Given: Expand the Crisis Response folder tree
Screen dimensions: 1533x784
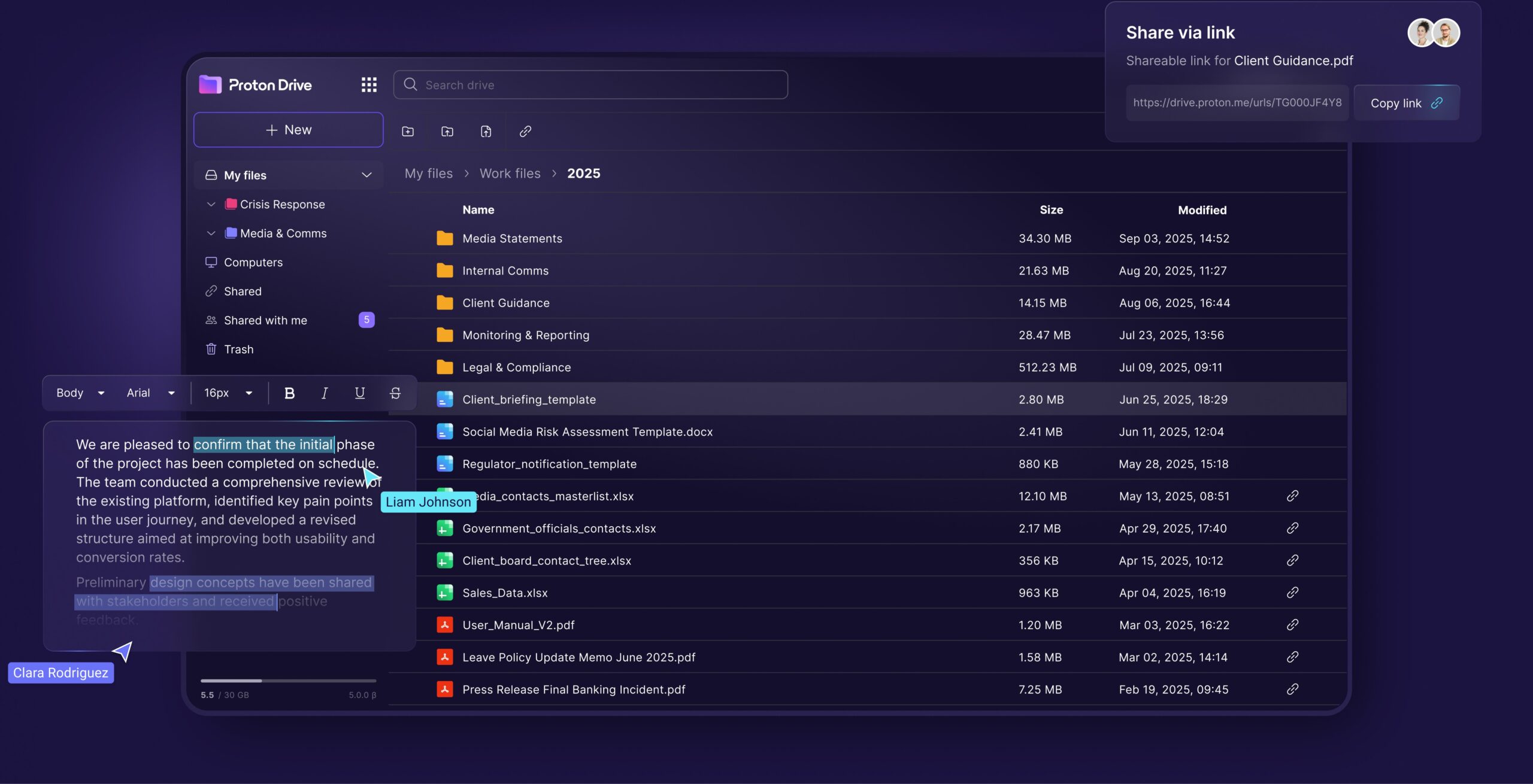Looking at the screenshot, I should click(x=211, y=204).
